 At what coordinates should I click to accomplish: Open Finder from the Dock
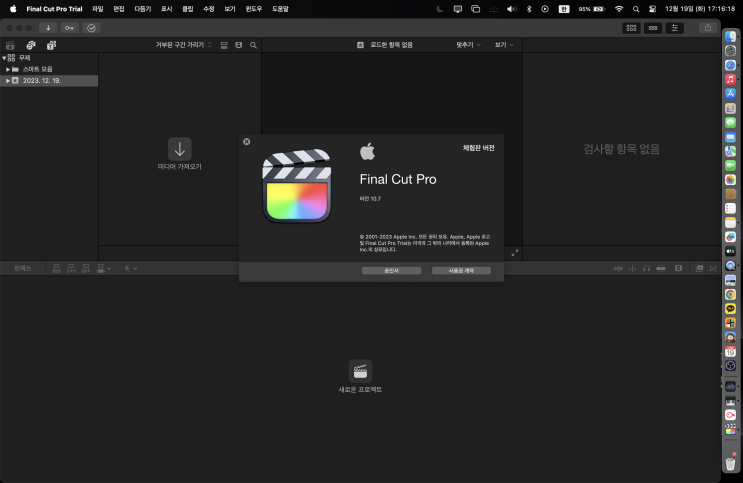(x=730, y=36)
